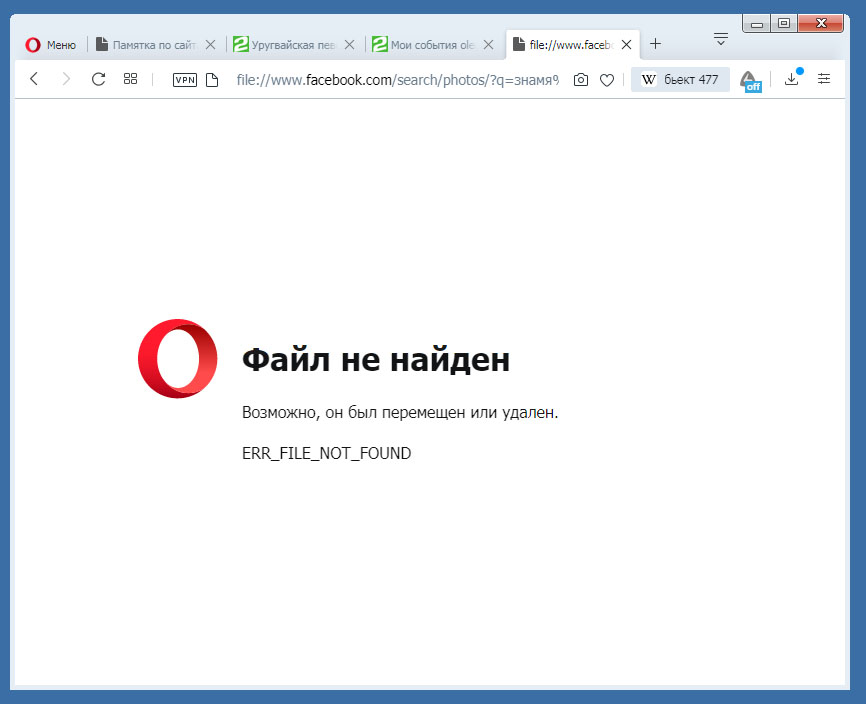
Task: Open the Easy Setup sliders icon
Action: pos(824,79)
